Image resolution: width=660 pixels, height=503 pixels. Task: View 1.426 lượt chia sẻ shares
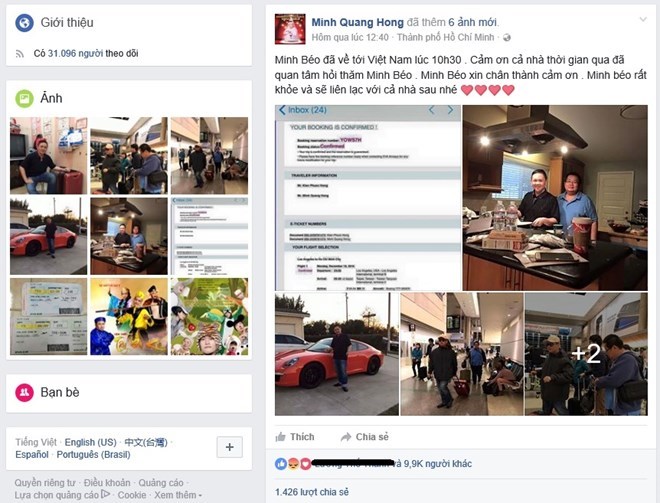tap(312, 492)
